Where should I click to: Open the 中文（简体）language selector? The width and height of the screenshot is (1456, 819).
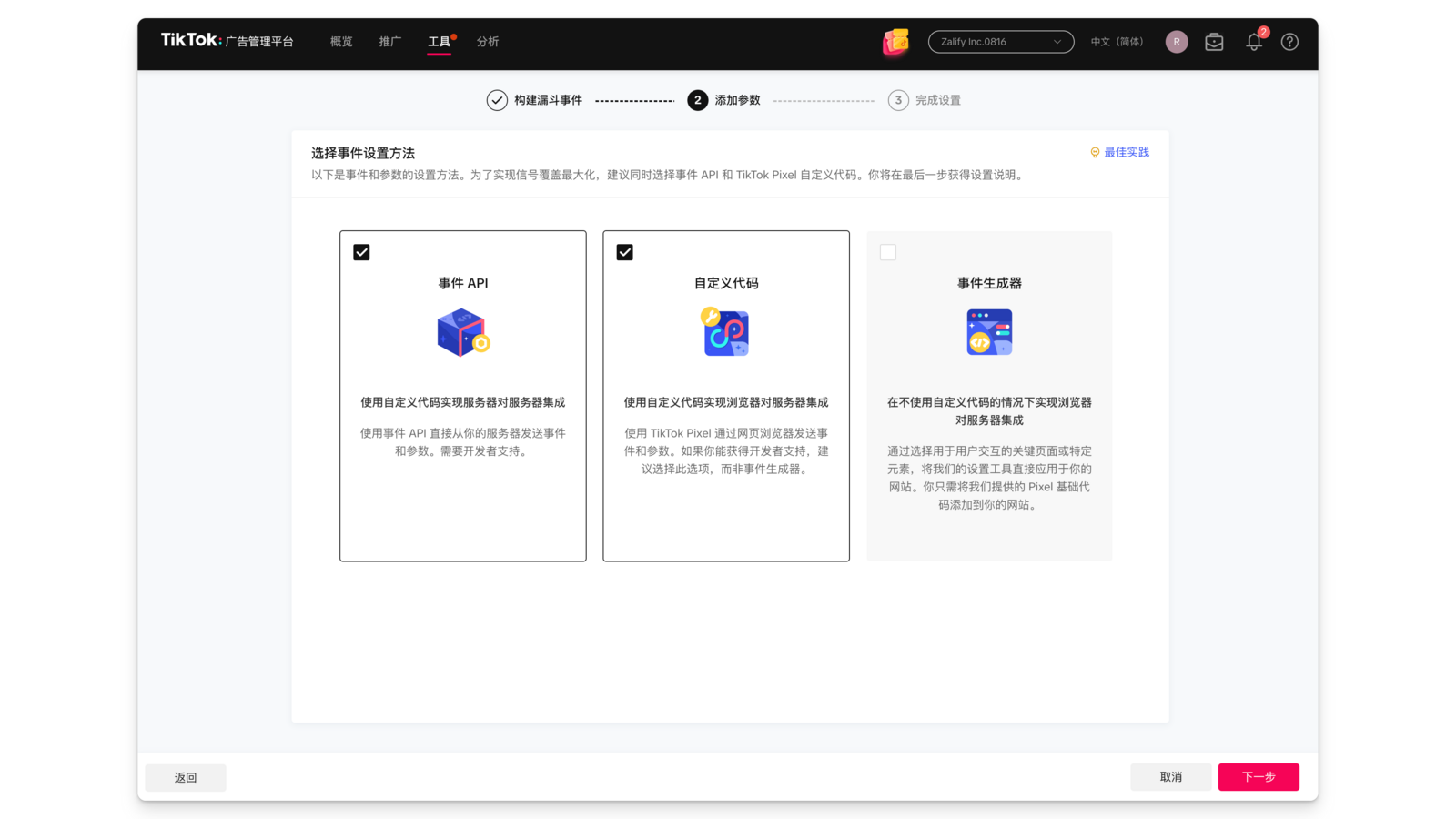[x=1117, y=42]
